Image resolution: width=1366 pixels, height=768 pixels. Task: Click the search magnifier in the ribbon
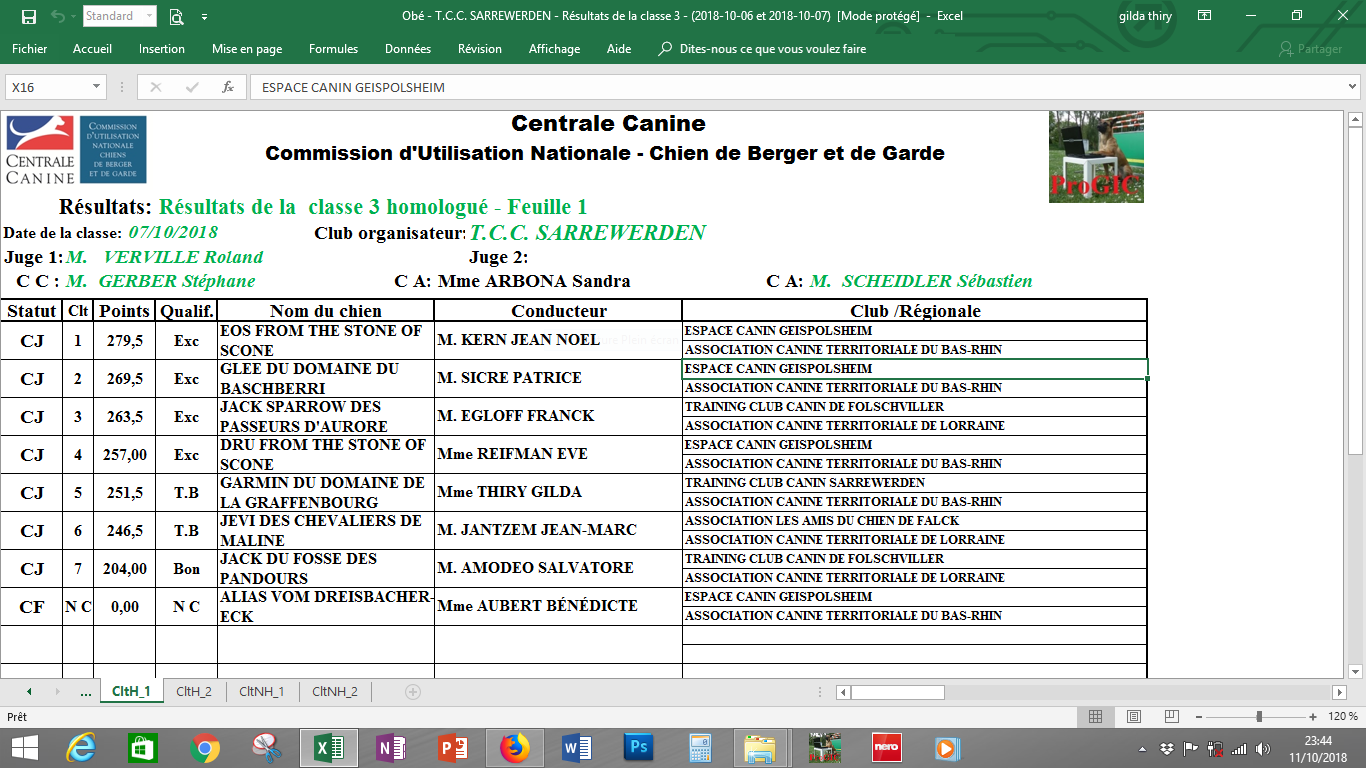665,49
